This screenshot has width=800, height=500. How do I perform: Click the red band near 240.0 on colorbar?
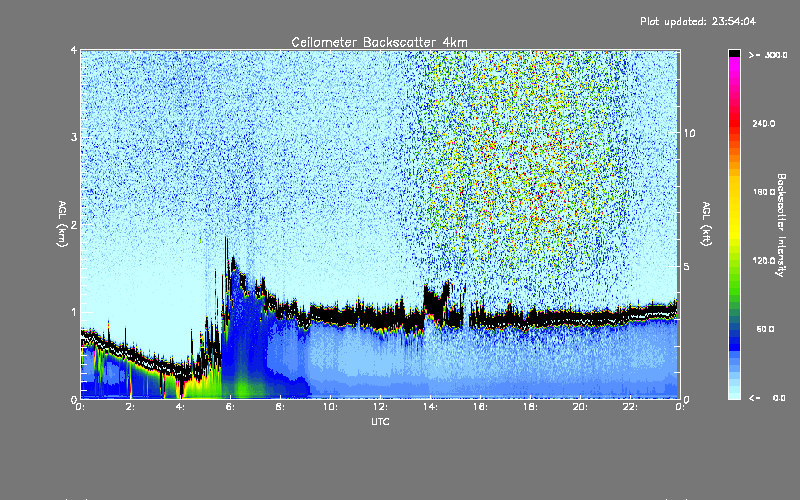tap(734, 122)
